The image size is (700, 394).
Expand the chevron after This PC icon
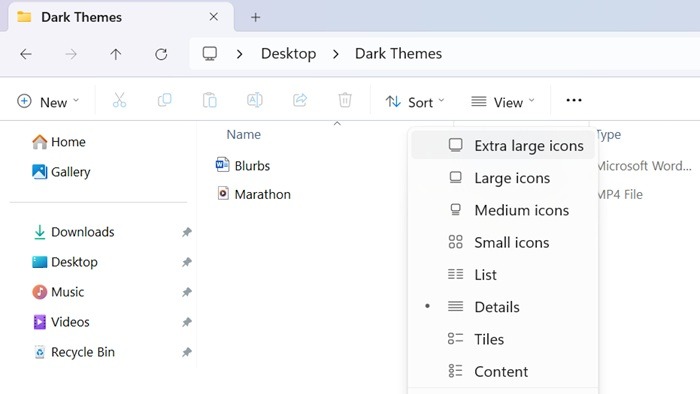click(240, 54)
